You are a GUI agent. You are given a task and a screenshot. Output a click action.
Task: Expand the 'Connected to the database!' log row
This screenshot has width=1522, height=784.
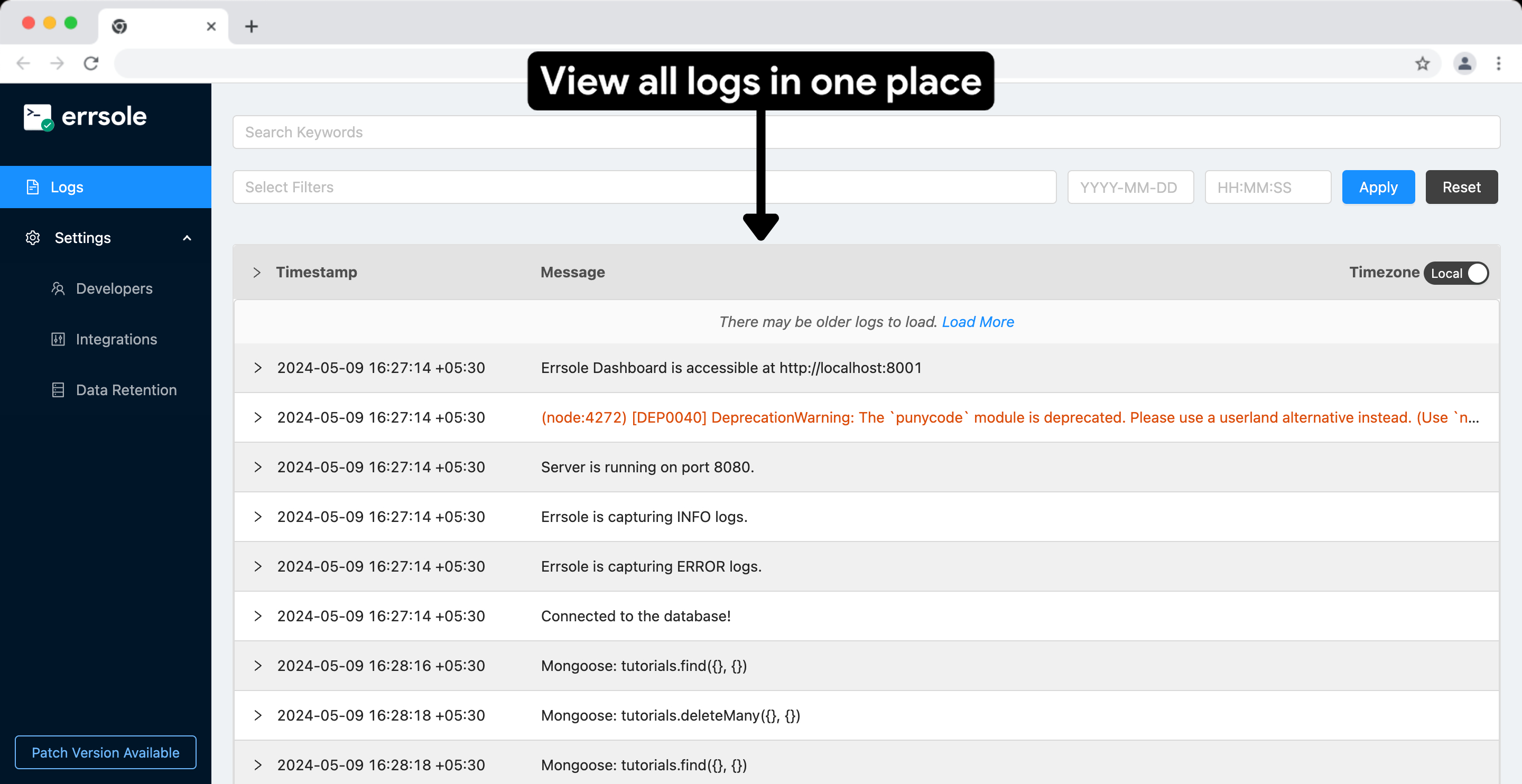point(257,615)
